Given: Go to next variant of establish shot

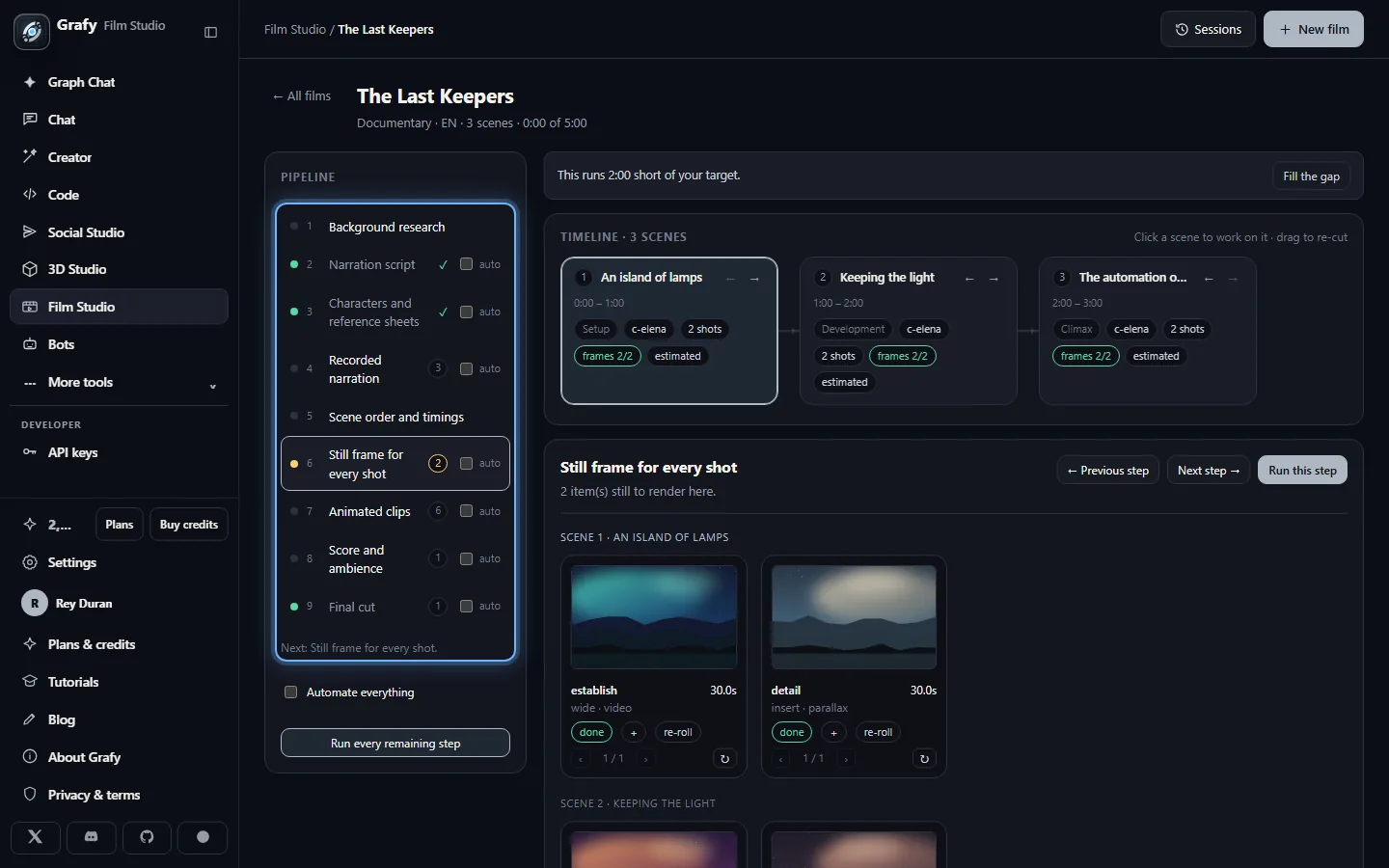Looking at the screenshot, I should (646, 759).
